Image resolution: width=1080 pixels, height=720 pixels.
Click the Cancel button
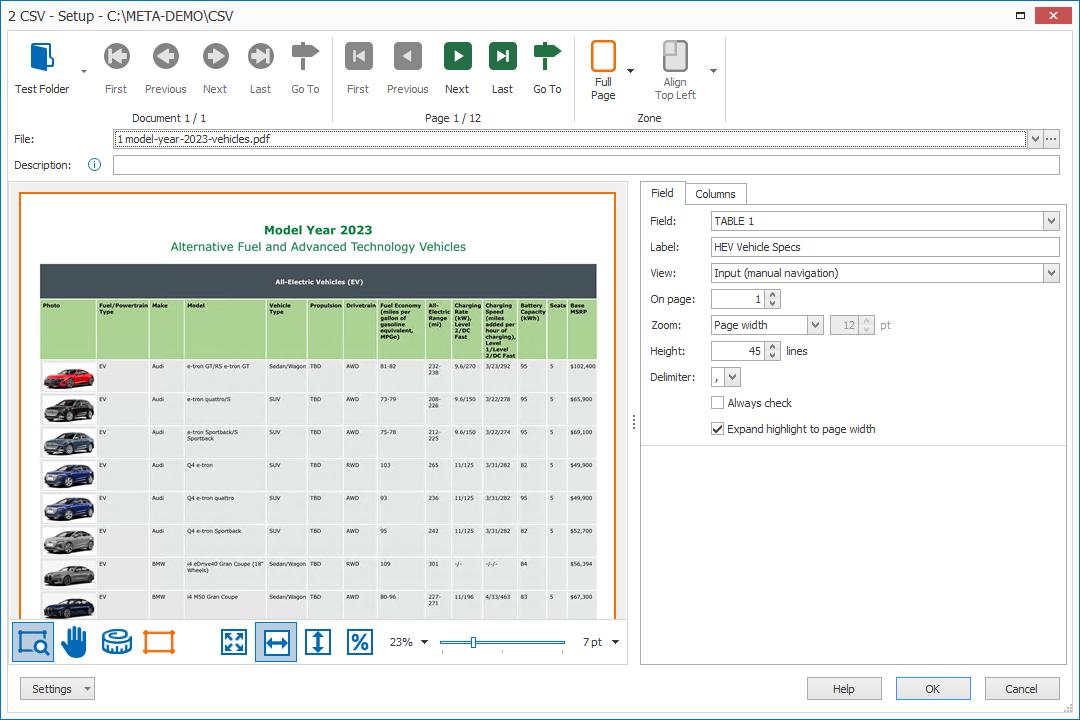tap(1021, 689)
